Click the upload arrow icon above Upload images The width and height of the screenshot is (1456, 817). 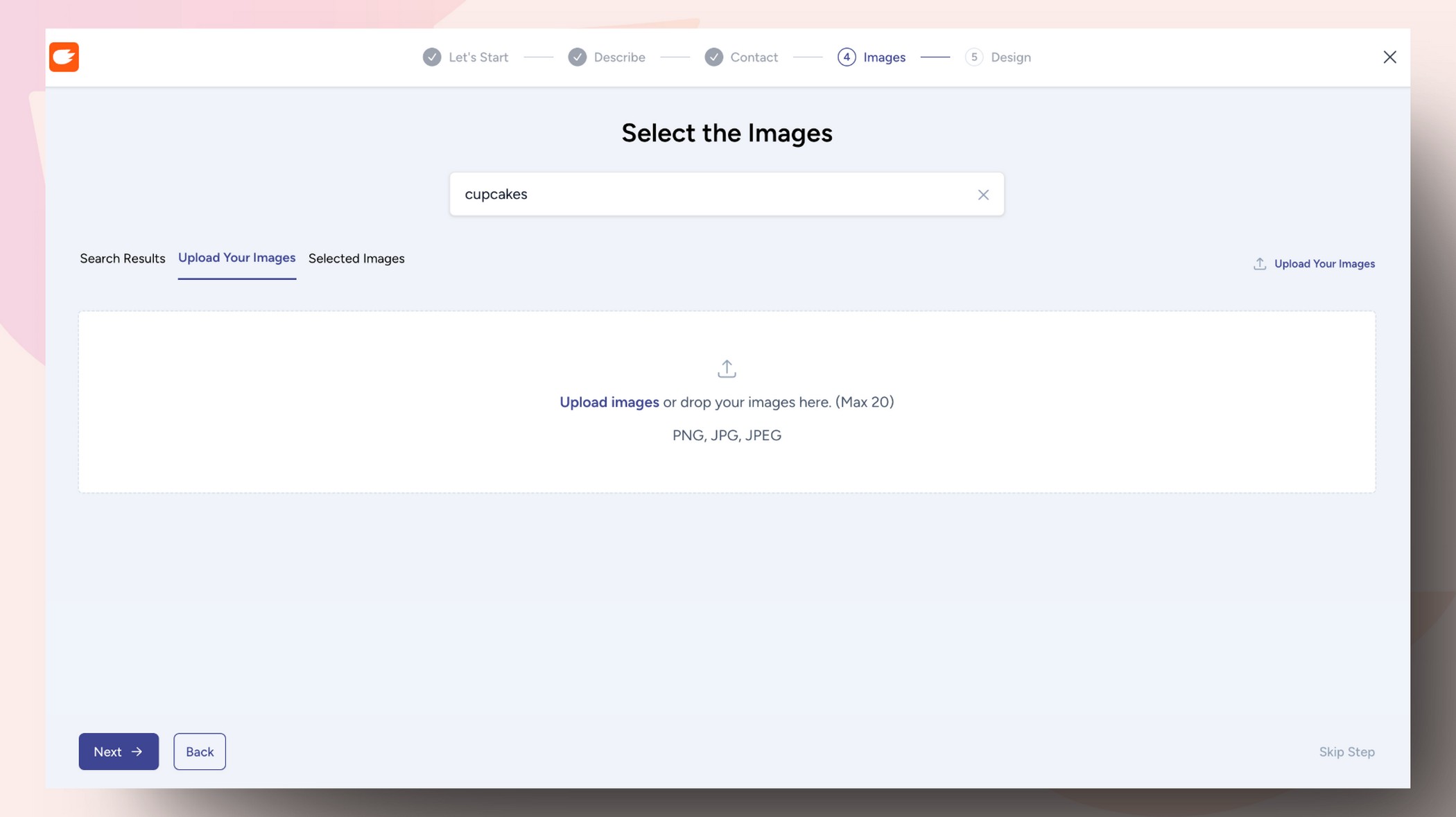(726, 368)
